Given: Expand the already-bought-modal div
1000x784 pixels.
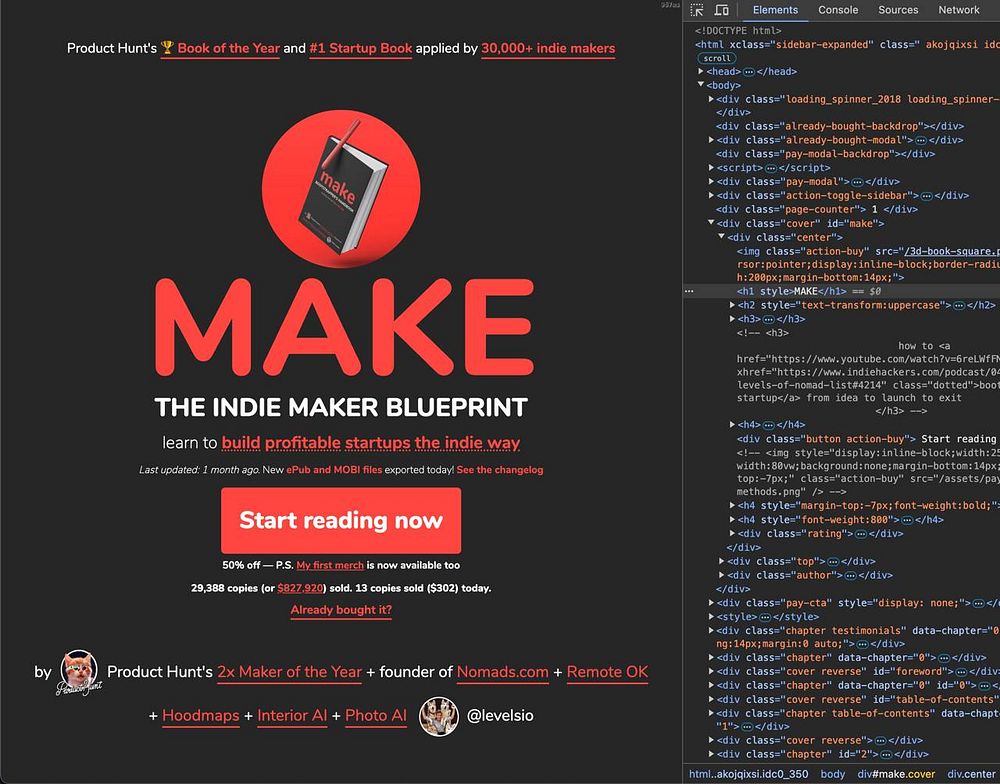Looking at the screenshot, I should [711, 140].
